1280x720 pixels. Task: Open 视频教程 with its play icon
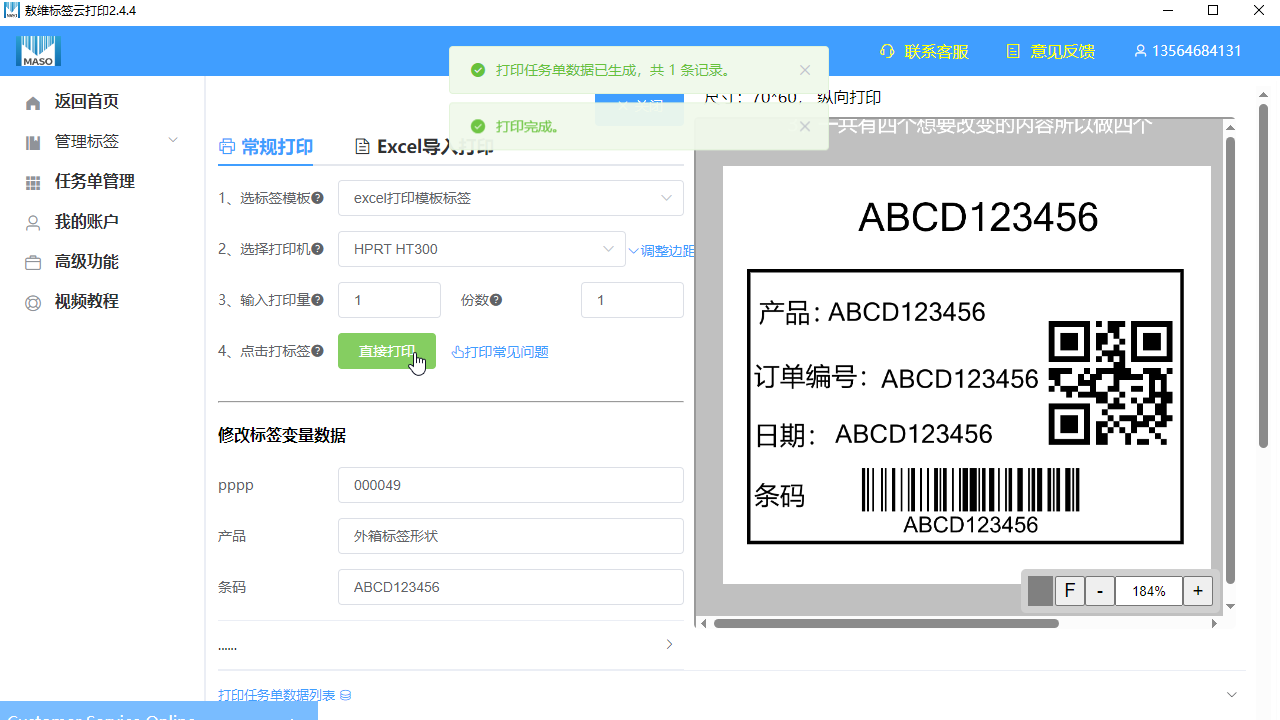30,301
